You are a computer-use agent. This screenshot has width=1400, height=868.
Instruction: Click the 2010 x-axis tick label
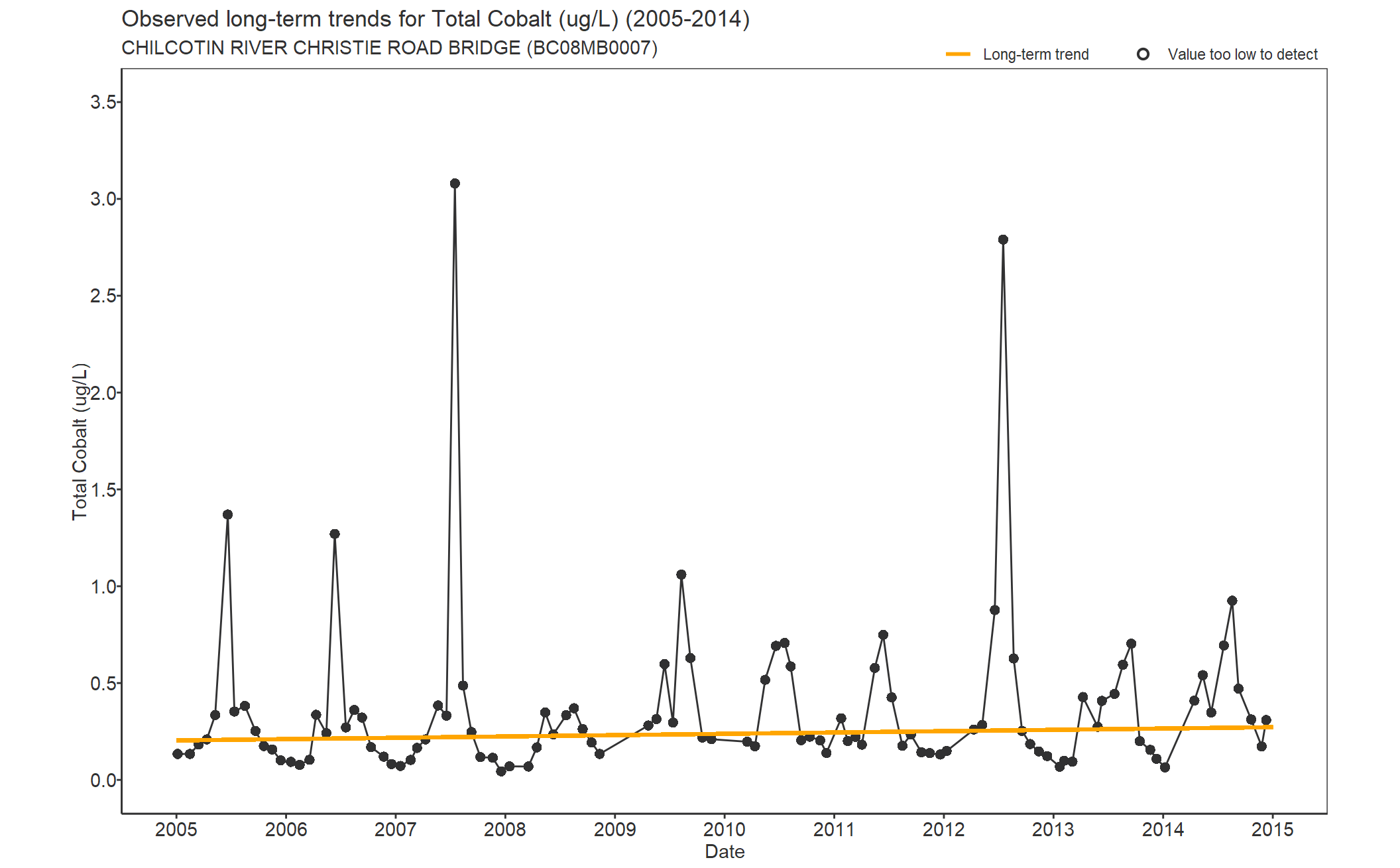click(725, 830)
